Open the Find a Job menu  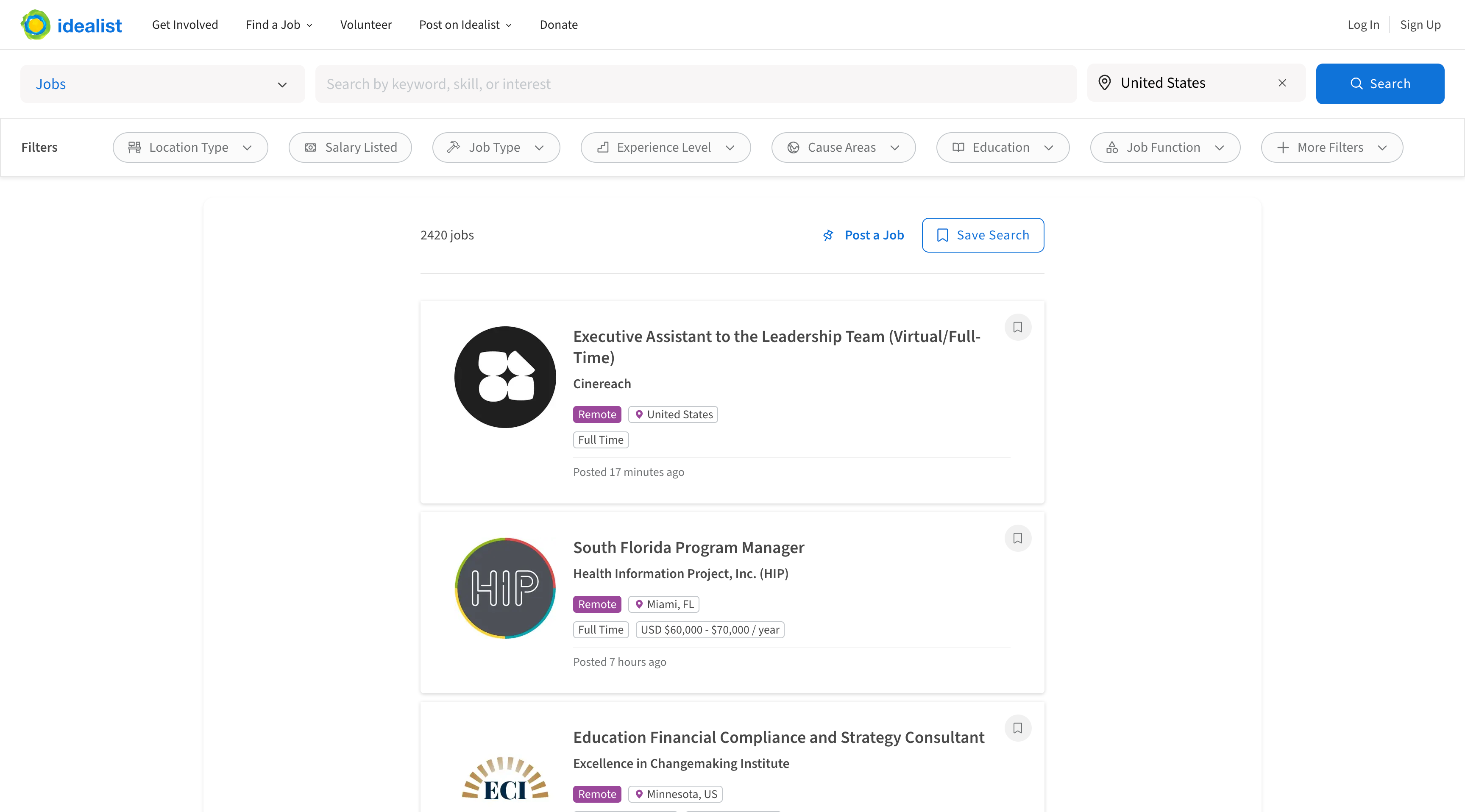point(279,25)
